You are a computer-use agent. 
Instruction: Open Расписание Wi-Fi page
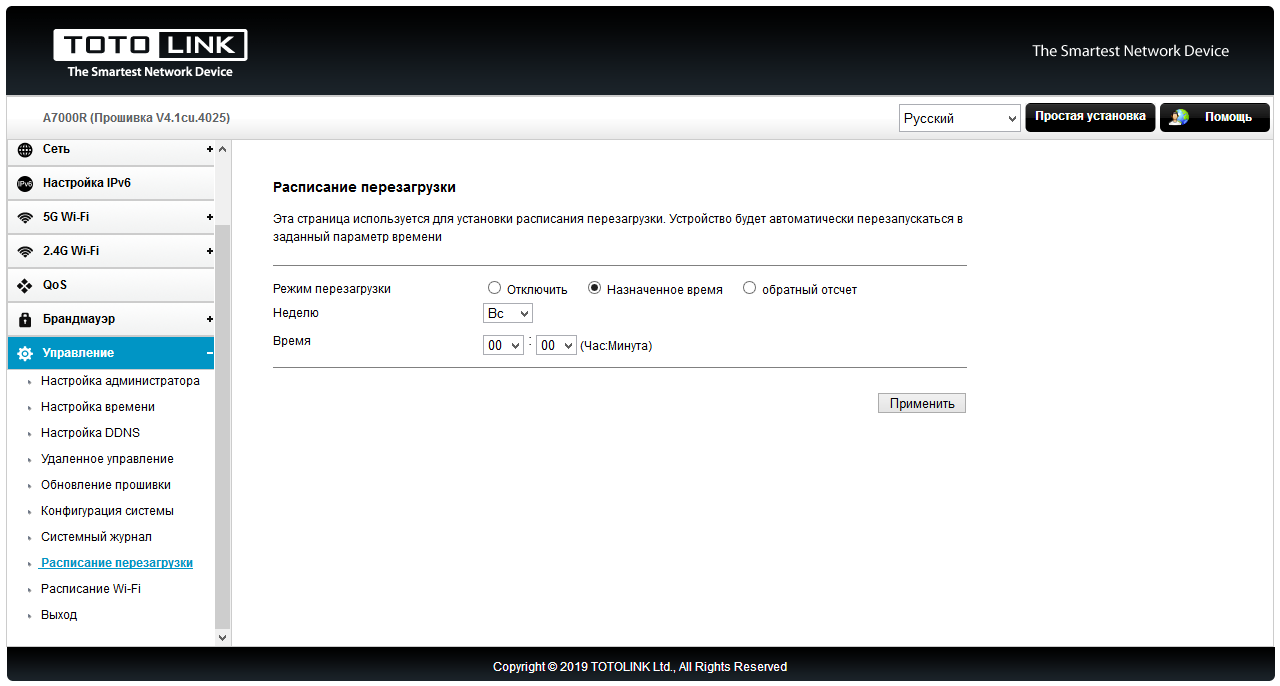pyautogui.click(x=91, y=589)
